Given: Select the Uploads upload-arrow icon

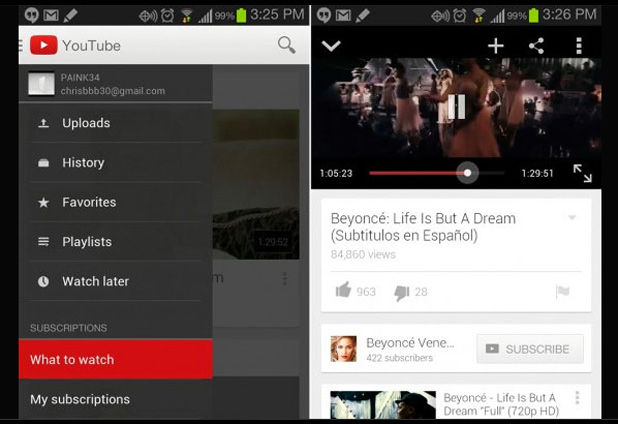Looking at the screenshot, I should (43, 123).
